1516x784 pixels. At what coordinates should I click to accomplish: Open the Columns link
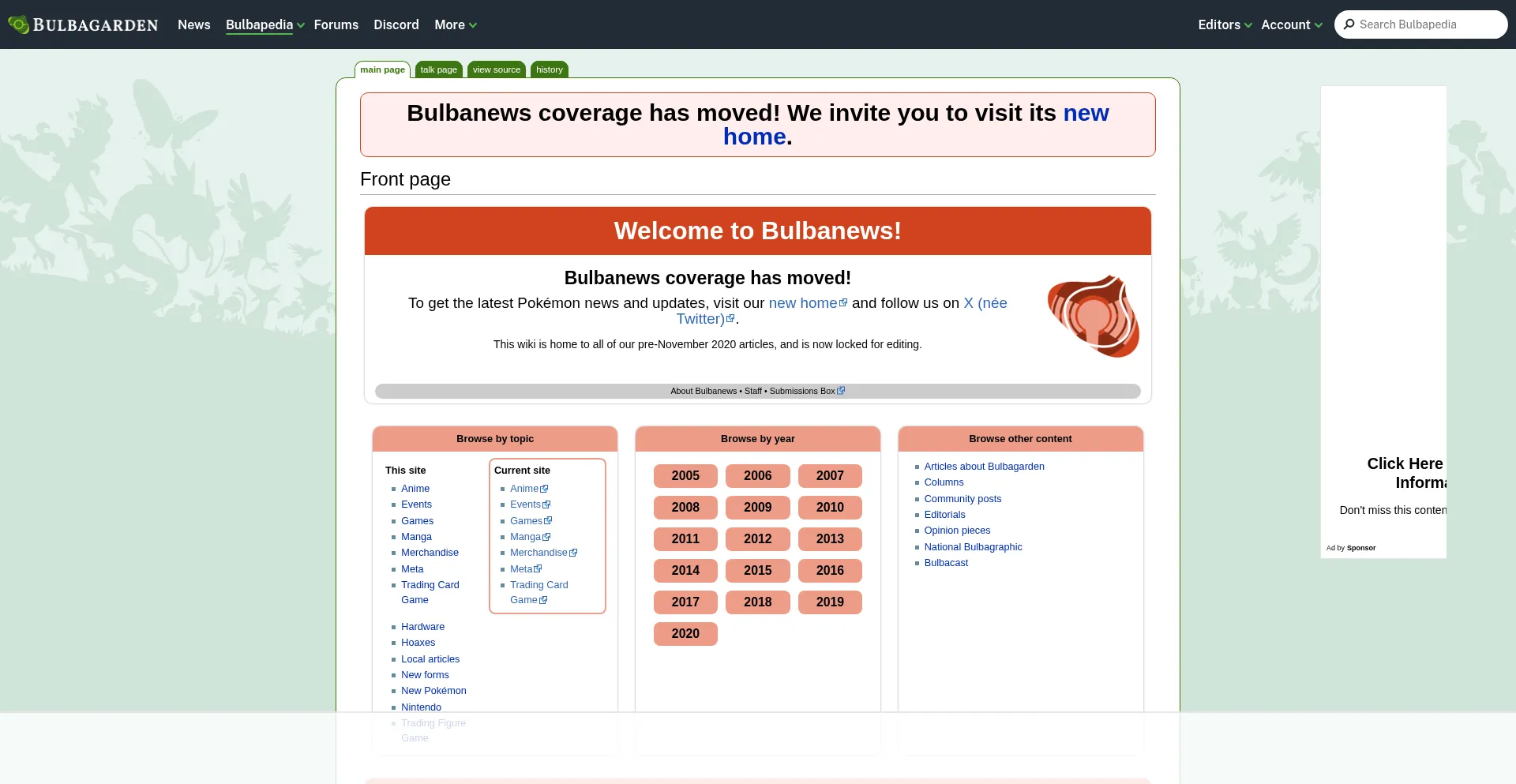coord(944,482)
